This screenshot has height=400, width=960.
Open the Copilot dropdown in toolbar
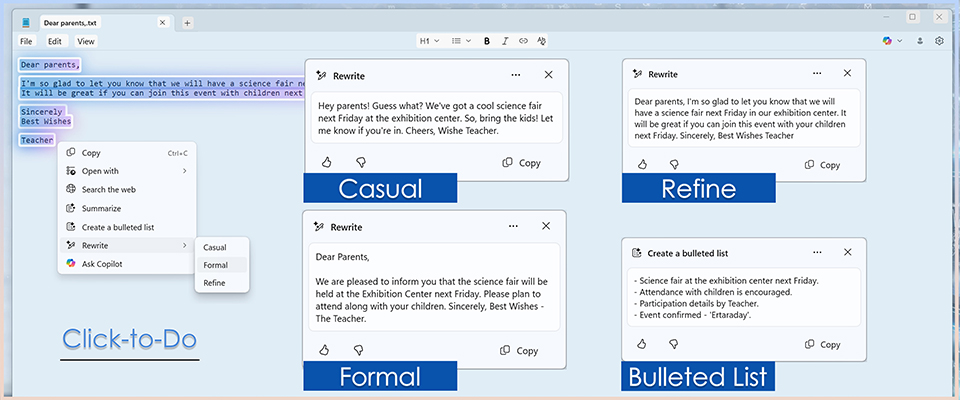click(892, 41)
